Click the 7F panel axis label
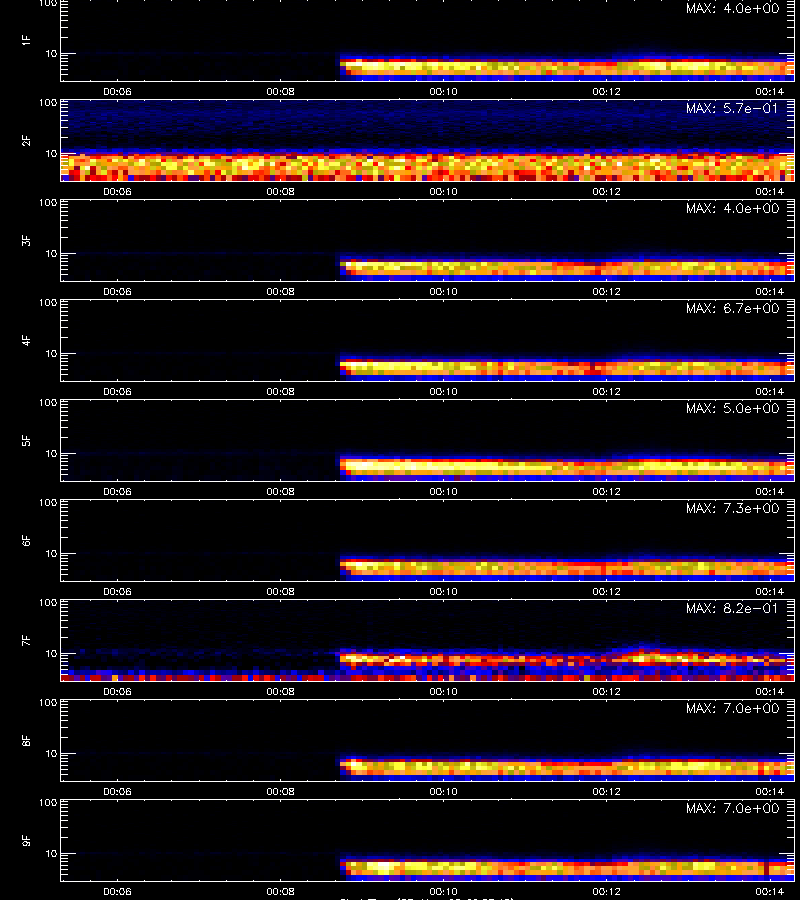Viewport: 800px width, 900px height. click(26, 641)
